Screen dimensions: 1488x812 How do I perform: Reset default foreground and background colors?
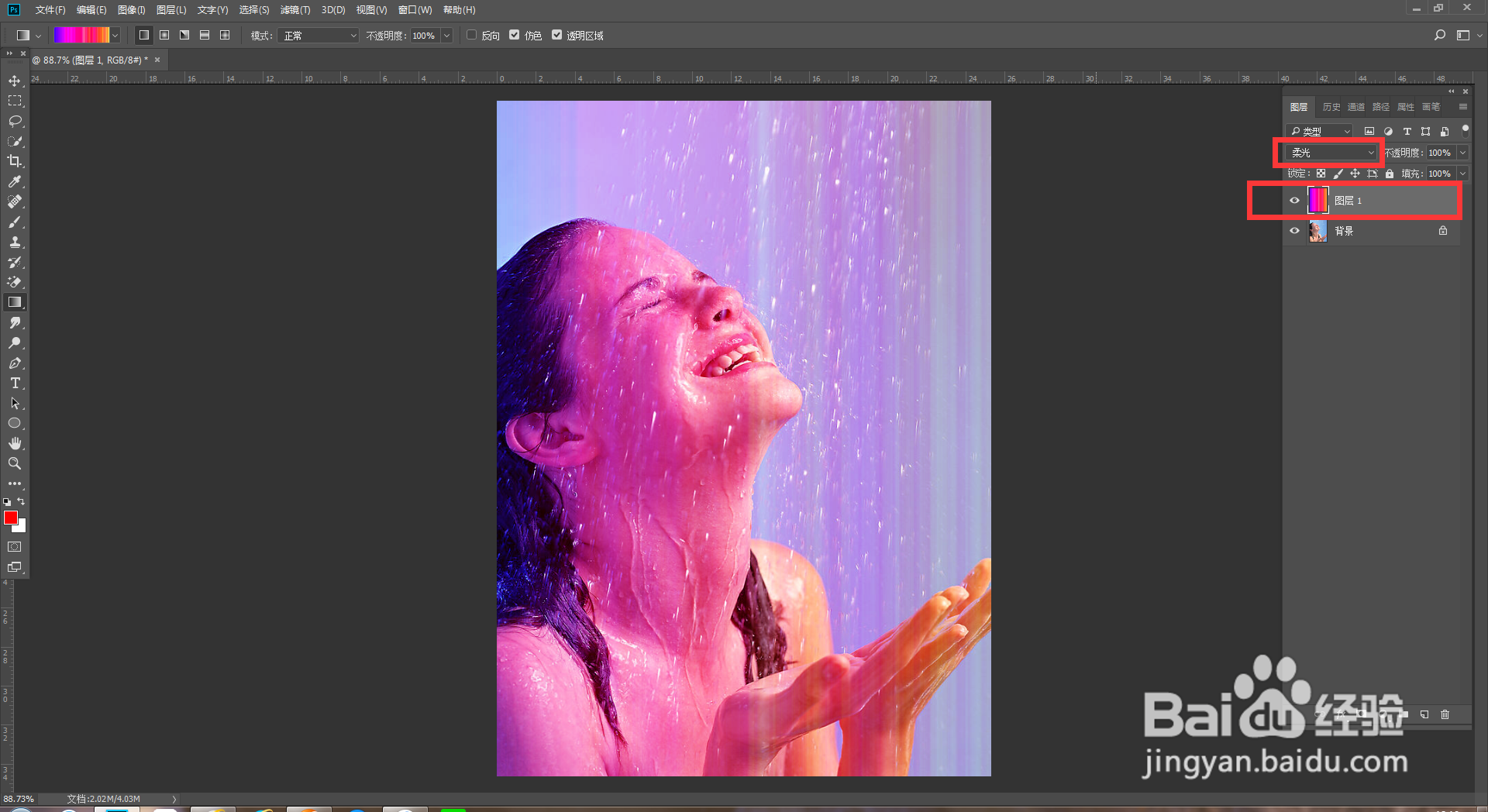[7, 502]
